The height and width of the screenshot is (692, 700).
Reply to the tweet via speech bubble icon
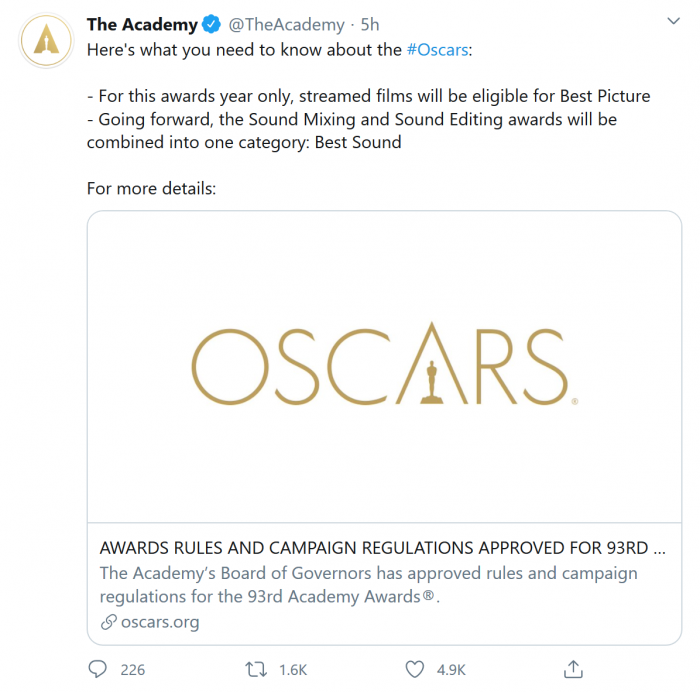[98, 669]
